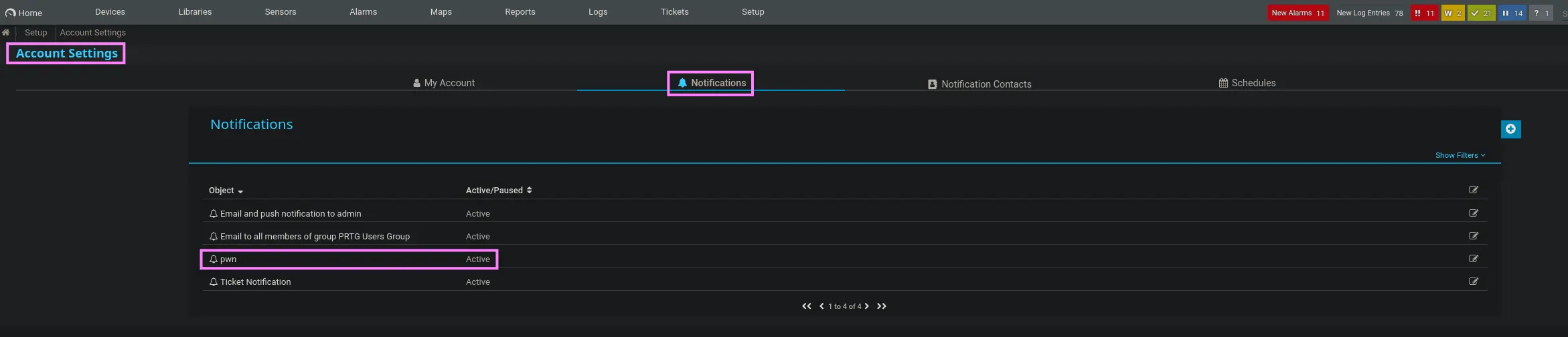The image size is (1568, 337).
Task: Click the red down-status sensors badge
Action: 1423,13
